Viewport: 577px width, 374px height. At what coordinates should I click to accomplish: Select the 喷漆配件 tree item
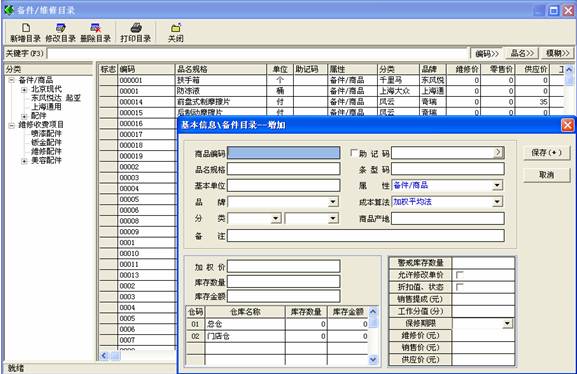click(x=46, y=133)
